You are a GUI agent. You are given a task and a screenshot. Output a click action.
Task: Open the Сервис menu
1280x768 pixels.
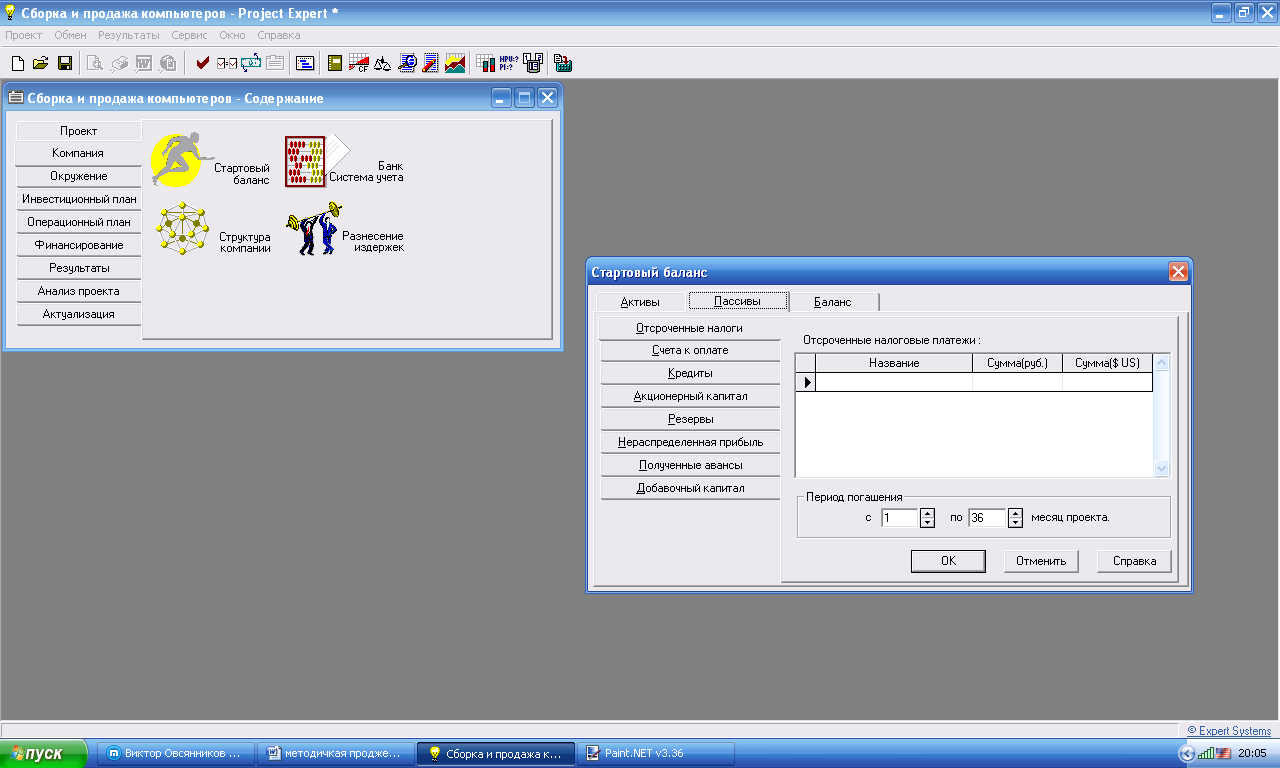189,35
